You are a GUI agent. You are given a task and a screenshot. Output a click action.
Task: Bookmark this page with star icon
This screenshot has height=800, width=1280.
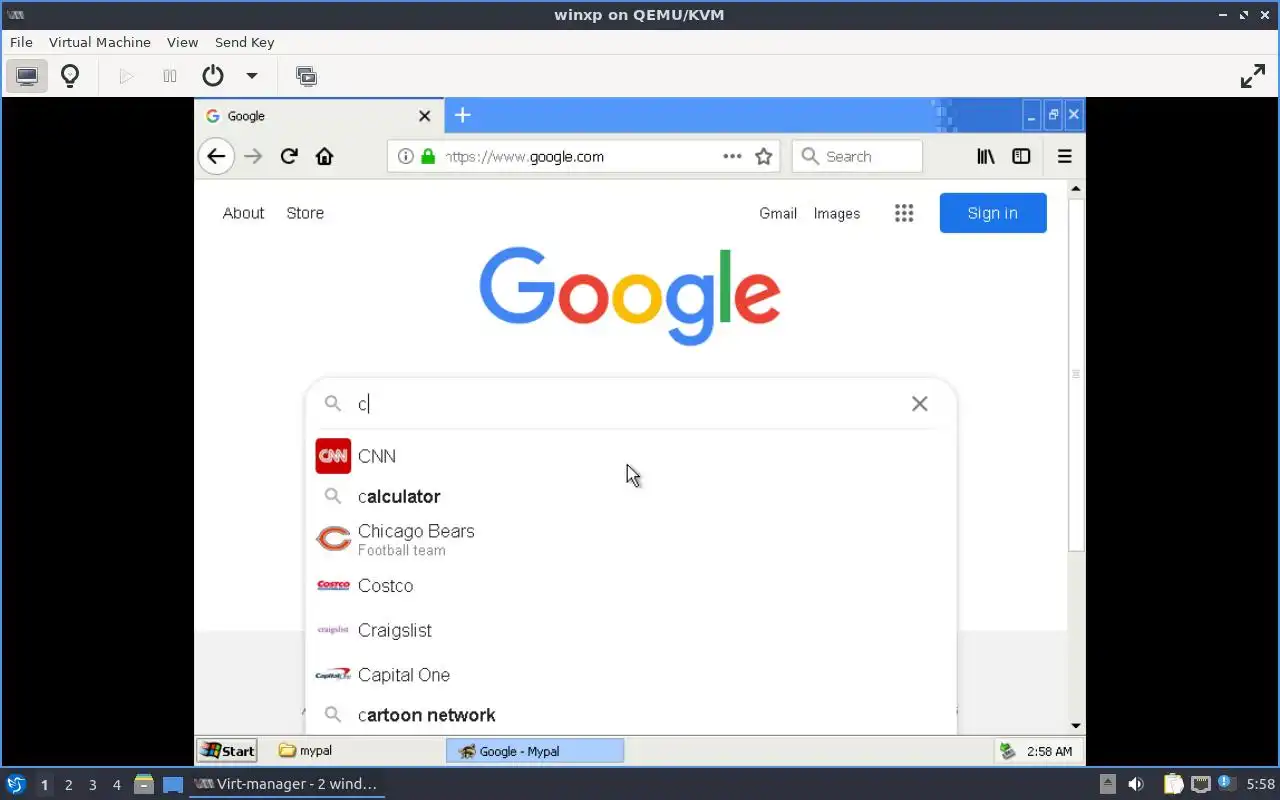(x=764, y=156)
